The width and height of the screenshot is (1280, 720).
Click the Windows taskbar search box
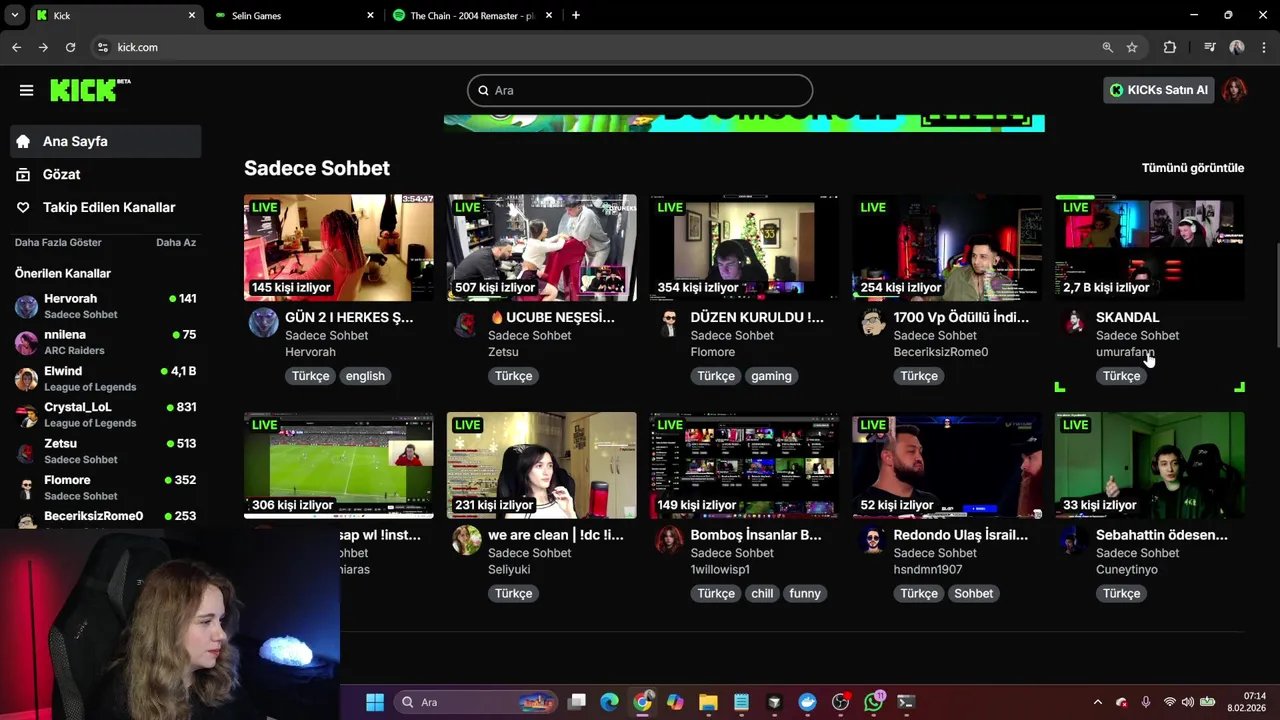pyautogui.click(x=475, y=702)
